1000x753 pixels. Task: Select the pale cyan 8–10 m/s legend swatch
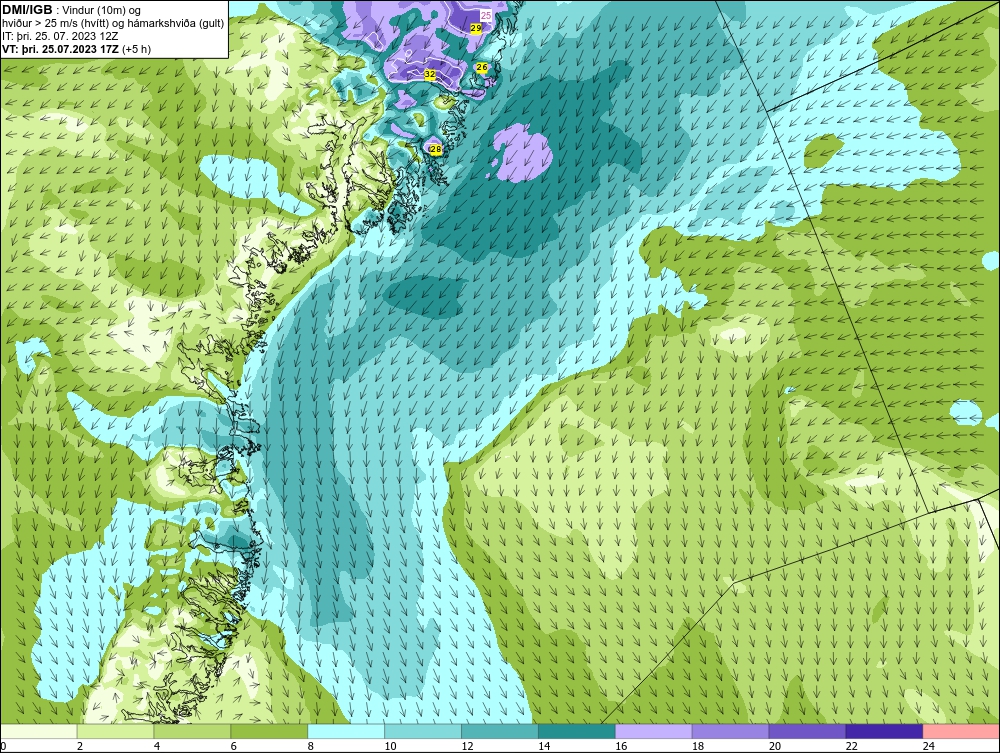coord(346,731)
